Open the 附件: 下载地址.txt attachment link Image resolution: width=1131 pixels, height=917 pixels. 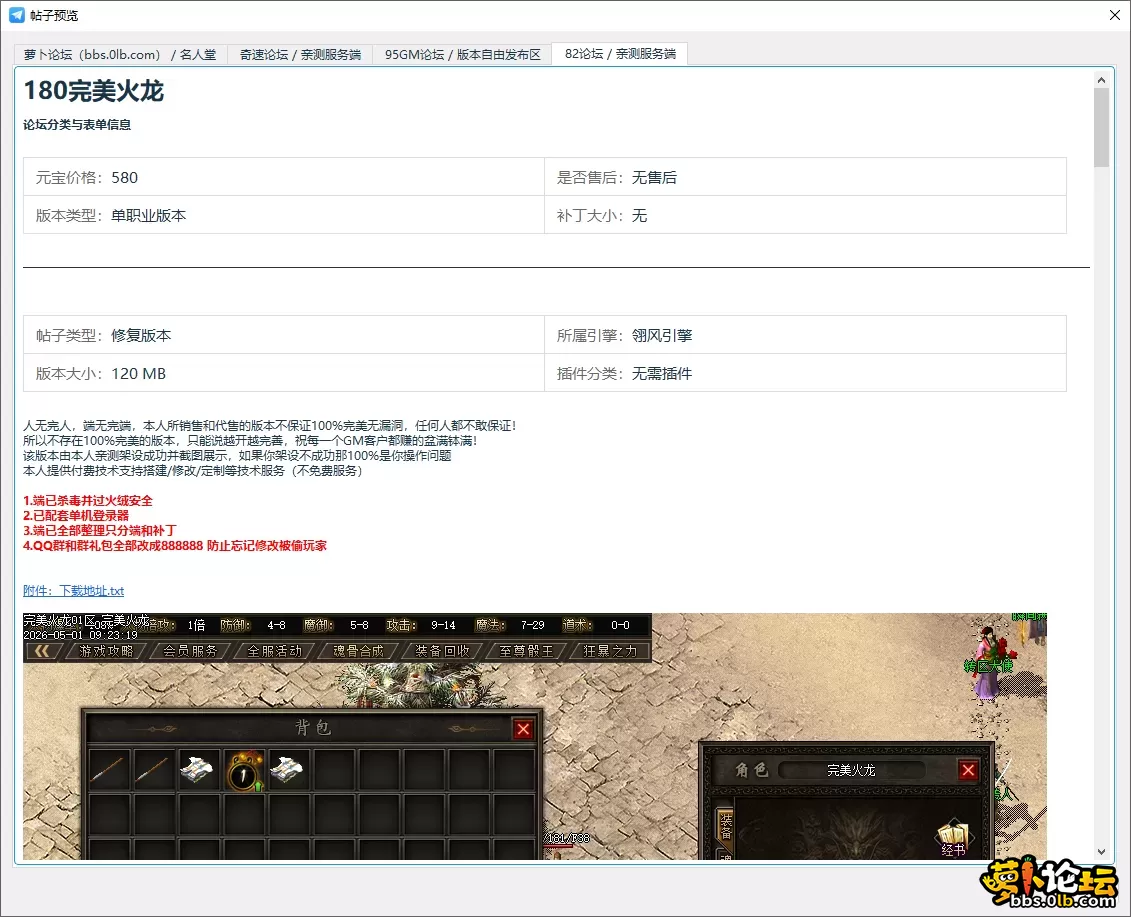[x=74, y=591]
